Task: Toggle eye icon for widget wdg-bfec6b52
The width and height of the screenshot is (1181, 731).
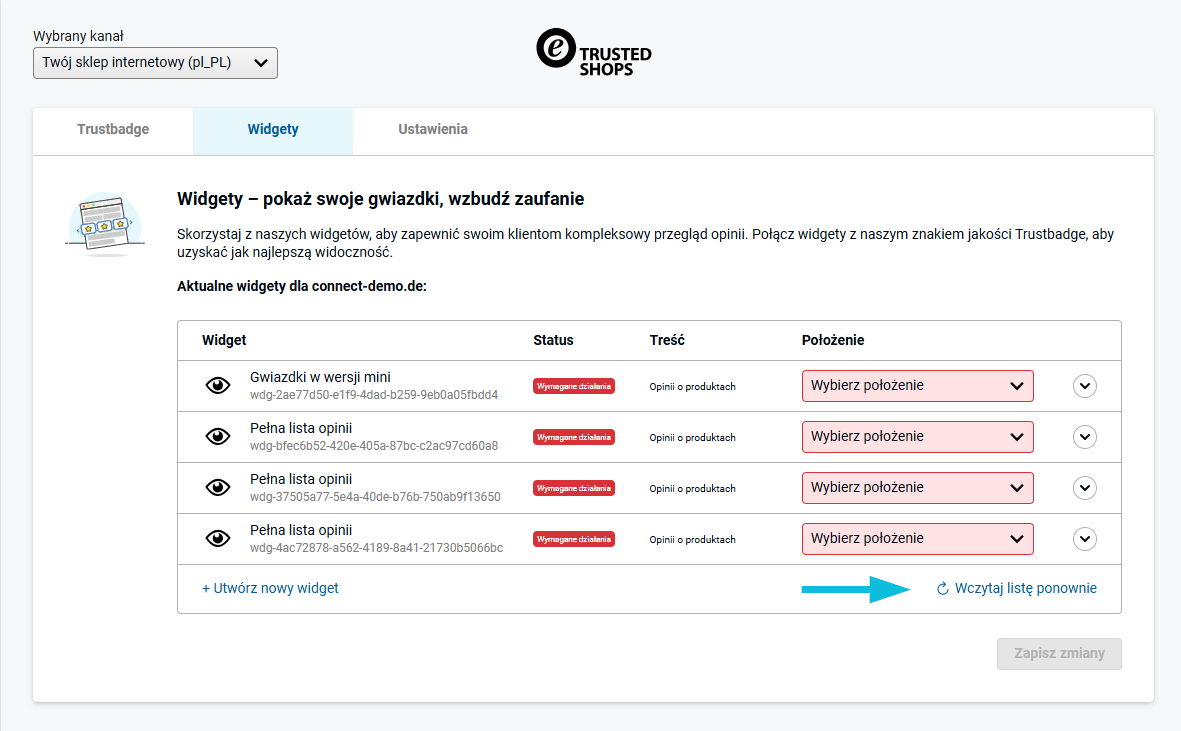Action: [218, 437]
